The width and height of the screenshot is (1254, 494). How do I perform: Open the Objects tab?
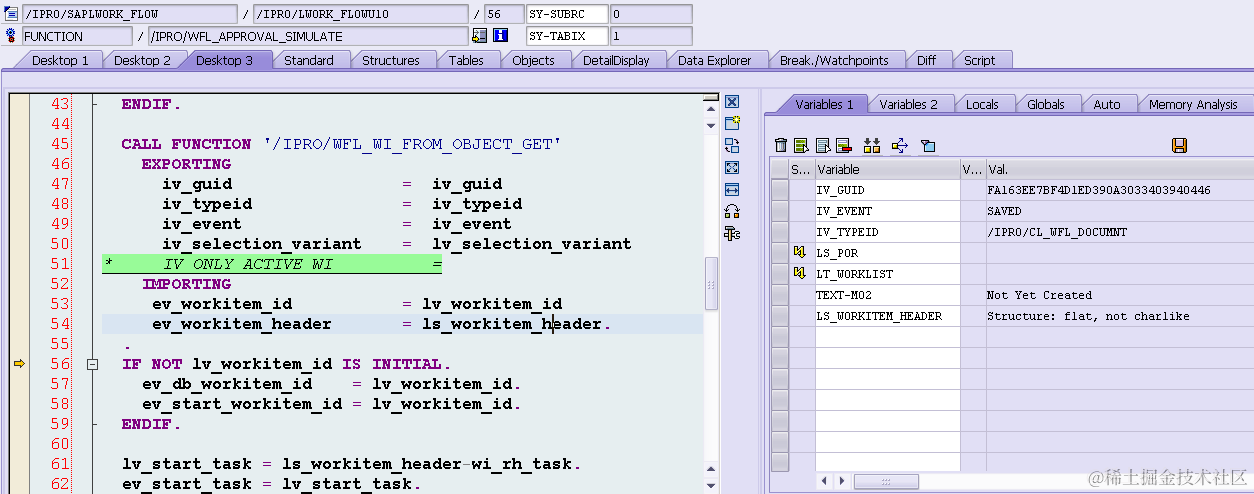533,60
